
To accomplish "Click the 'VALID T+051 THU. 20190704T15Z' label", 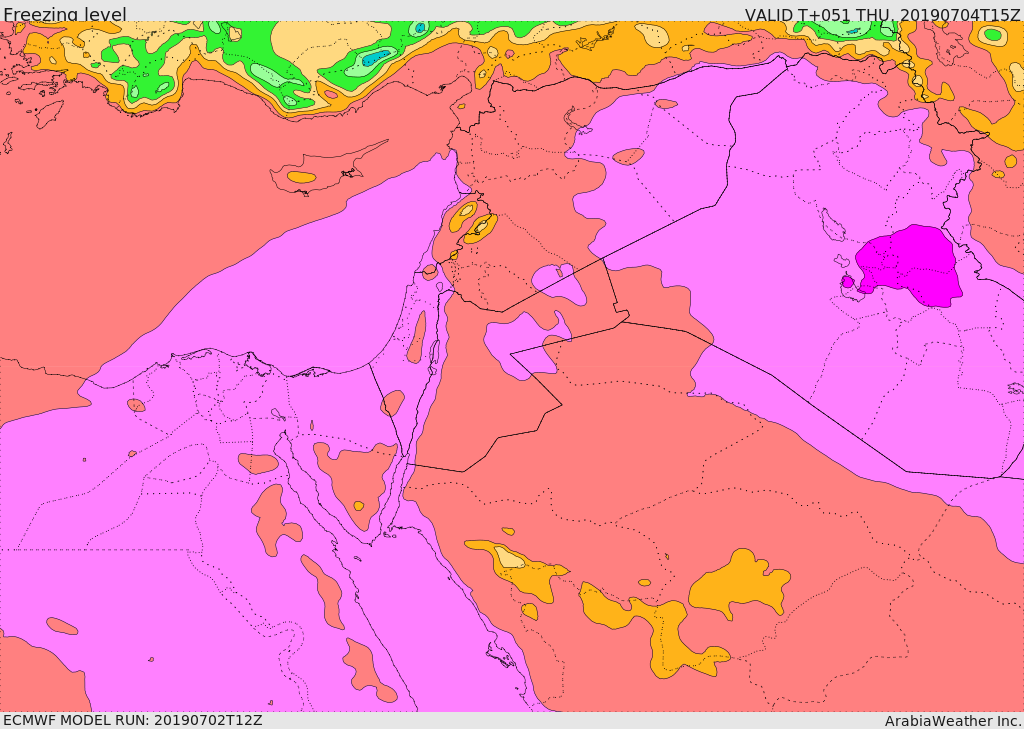I will point(882,14).
